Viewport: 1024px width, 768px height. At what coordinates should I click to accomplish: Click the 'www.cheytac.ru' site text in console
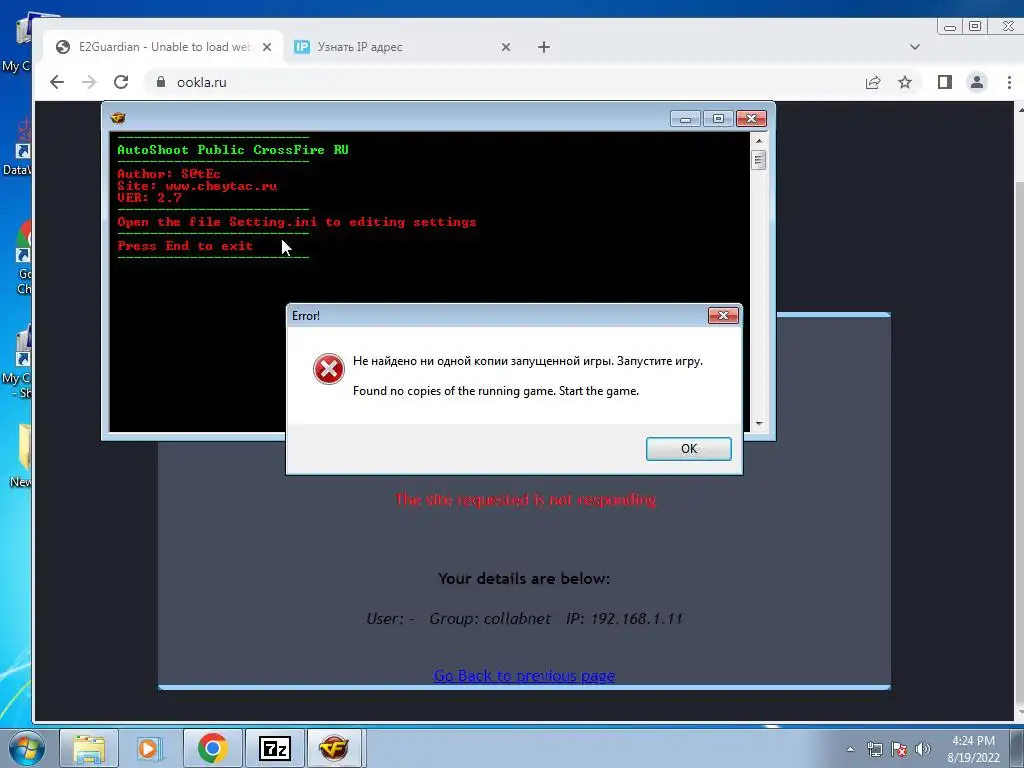tap(221, 186)
